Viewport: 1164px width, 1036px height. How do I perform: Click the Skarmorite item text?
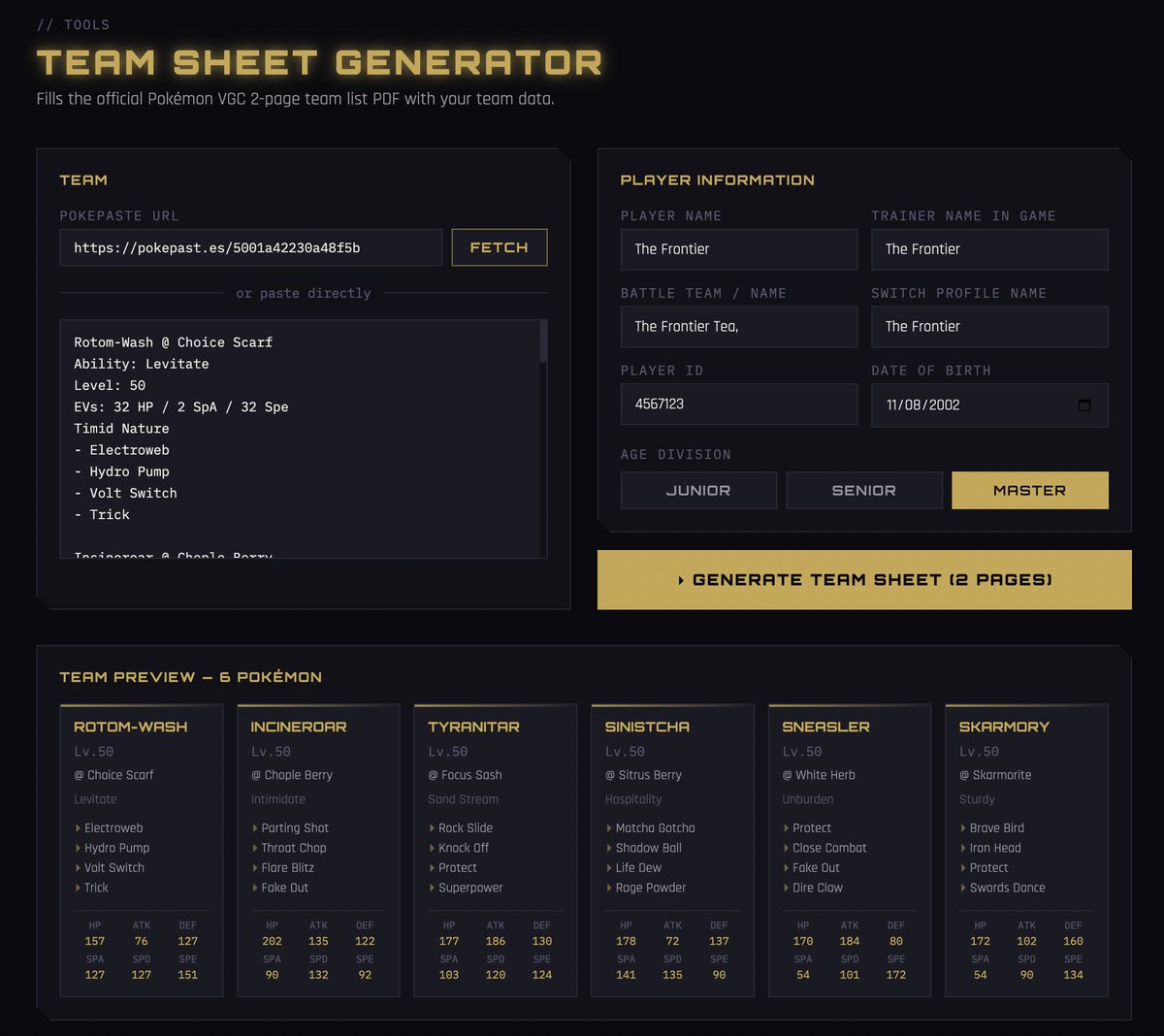[x=995, y=775]
